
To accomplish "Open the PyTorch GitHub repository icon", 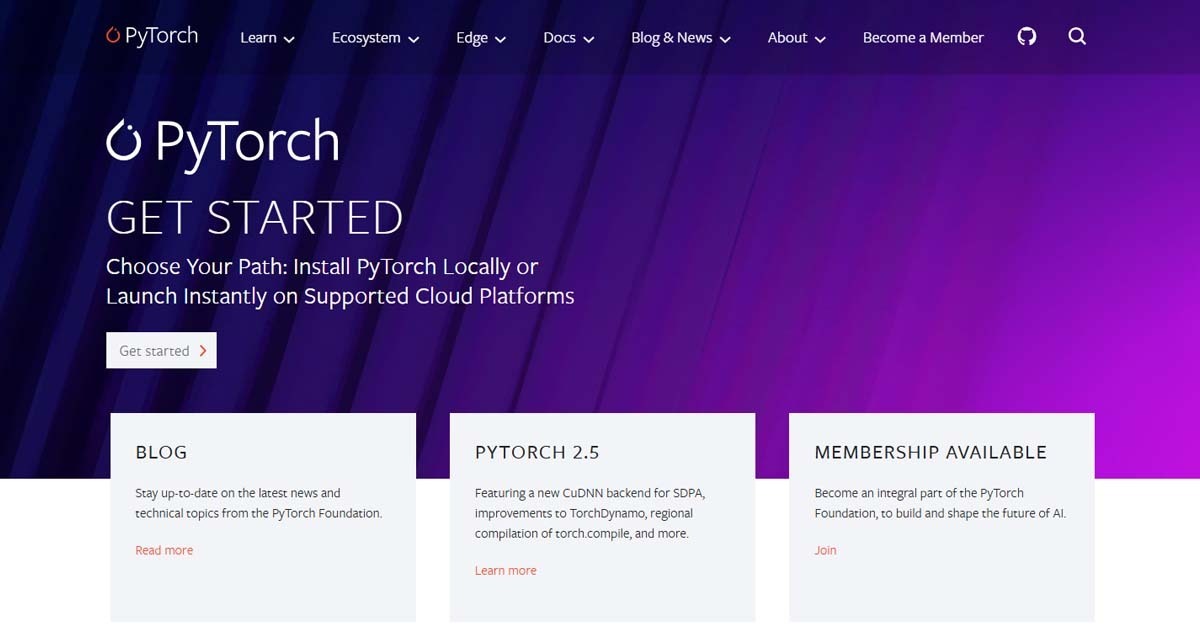I will click(1027, 36).
